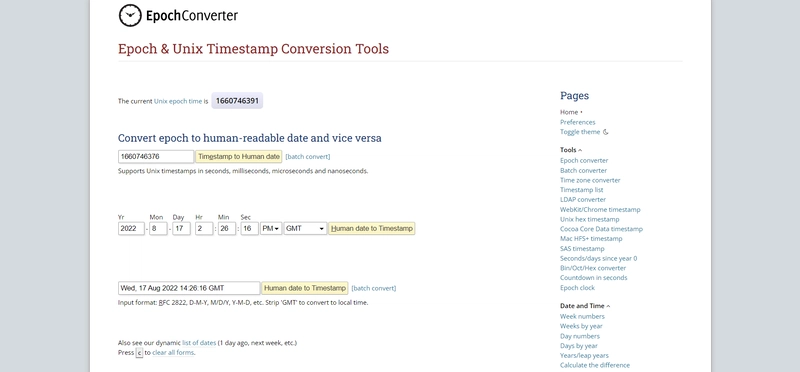This screenshot has width=800, height=372.
Task: Click the Yr input field
Action: [x=131, y=229]
